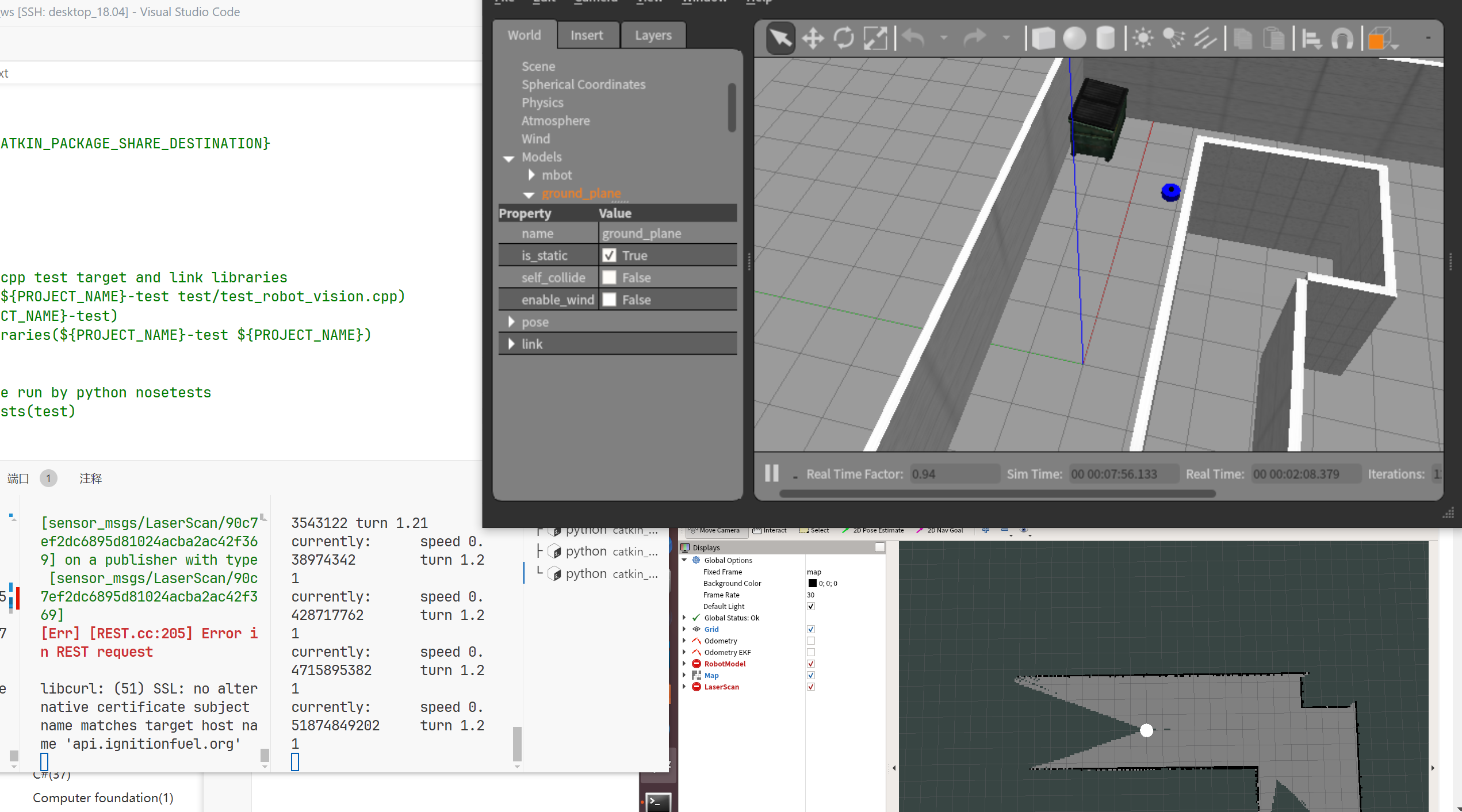Click the blue plus add-tool icon in RViz
1462x812 pixels.
pyautogui.click(x=986, y=530)
